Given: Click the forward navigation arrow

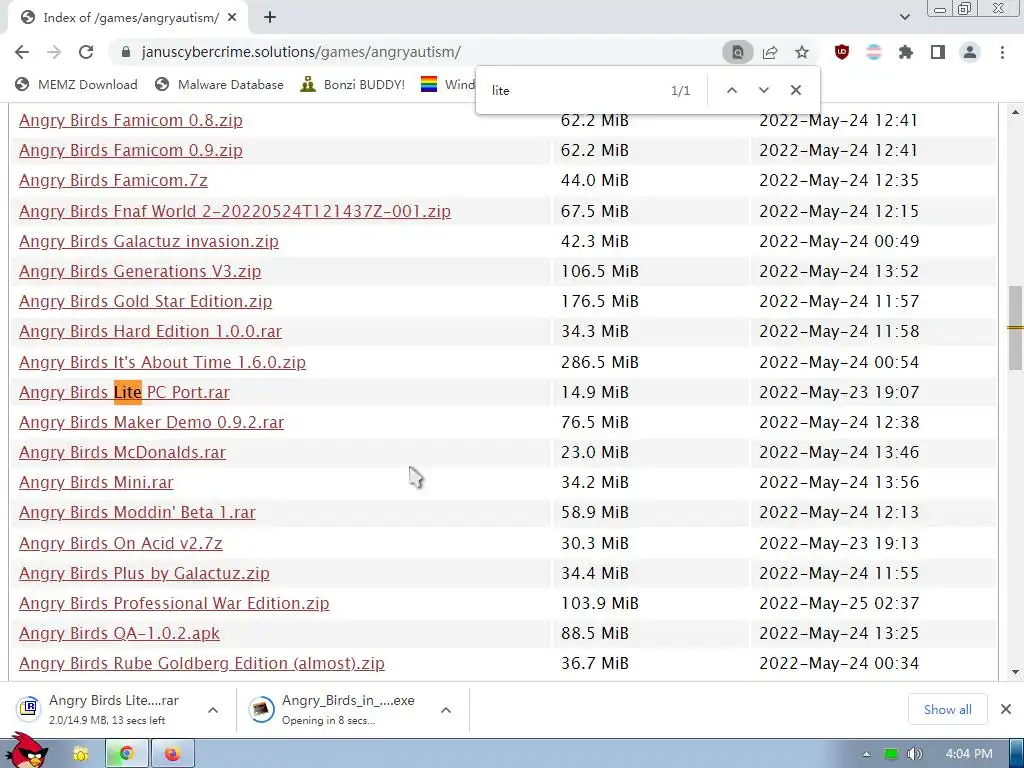Looking at the screenshot, I should (54, 52).
